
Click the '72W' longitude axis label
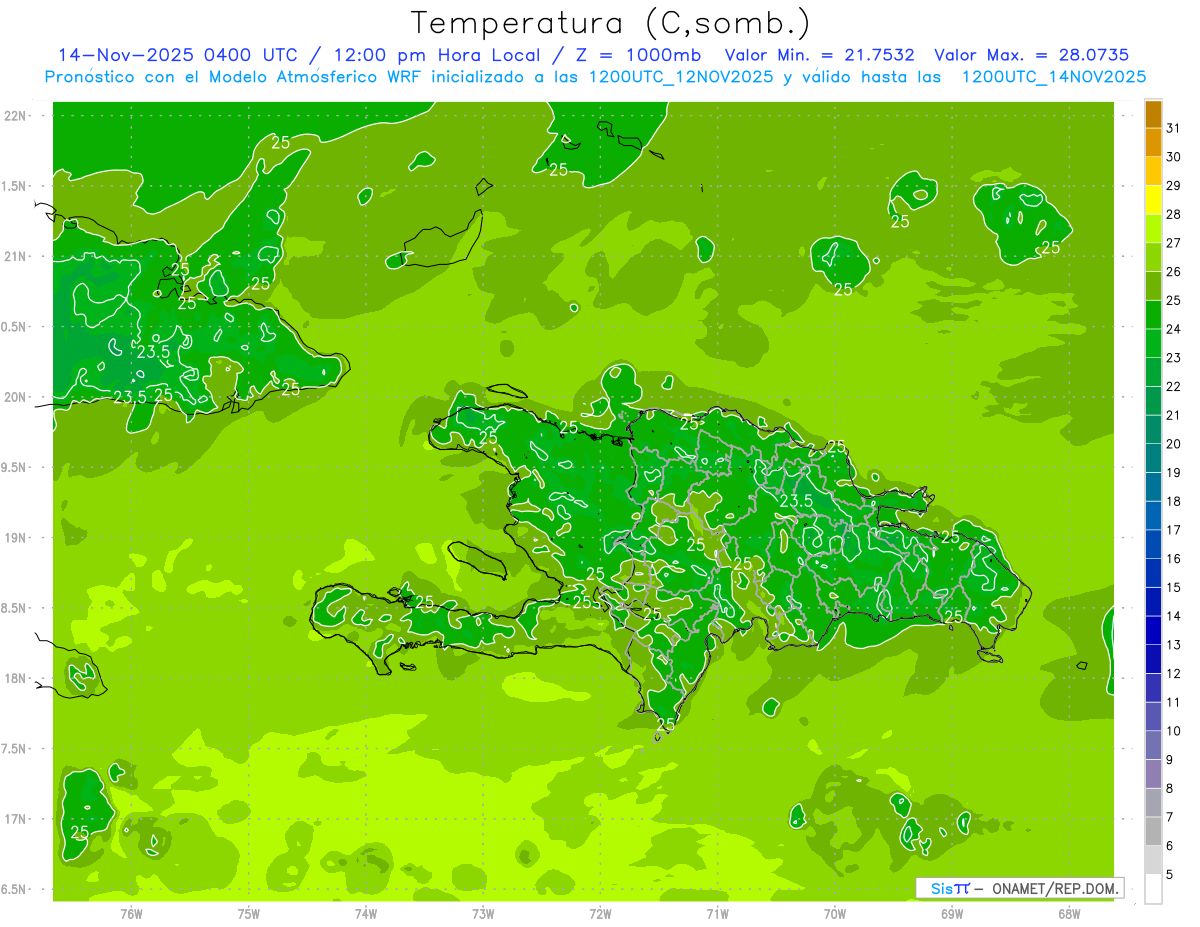(600, 914)
